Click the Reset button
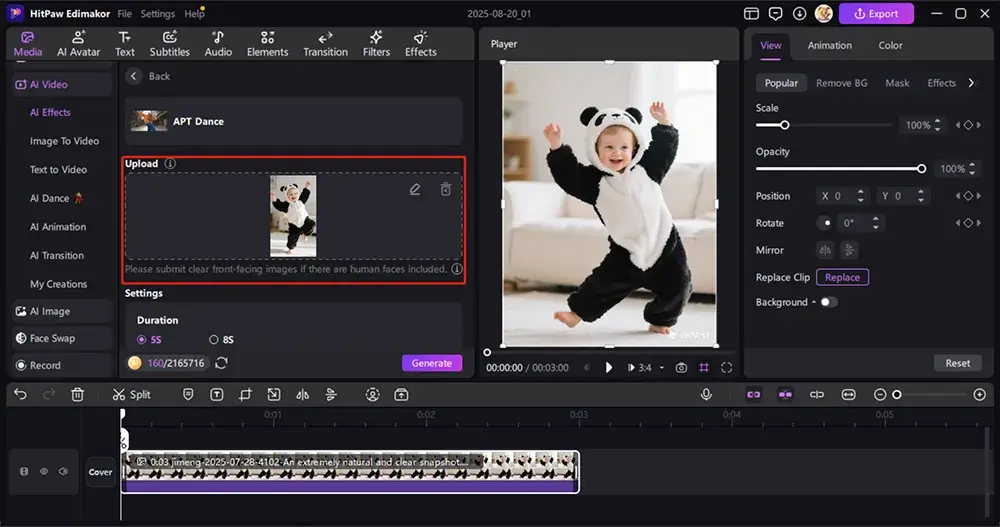The width and height of the screenshot is (1000, 527). click(x=957, y=363)
